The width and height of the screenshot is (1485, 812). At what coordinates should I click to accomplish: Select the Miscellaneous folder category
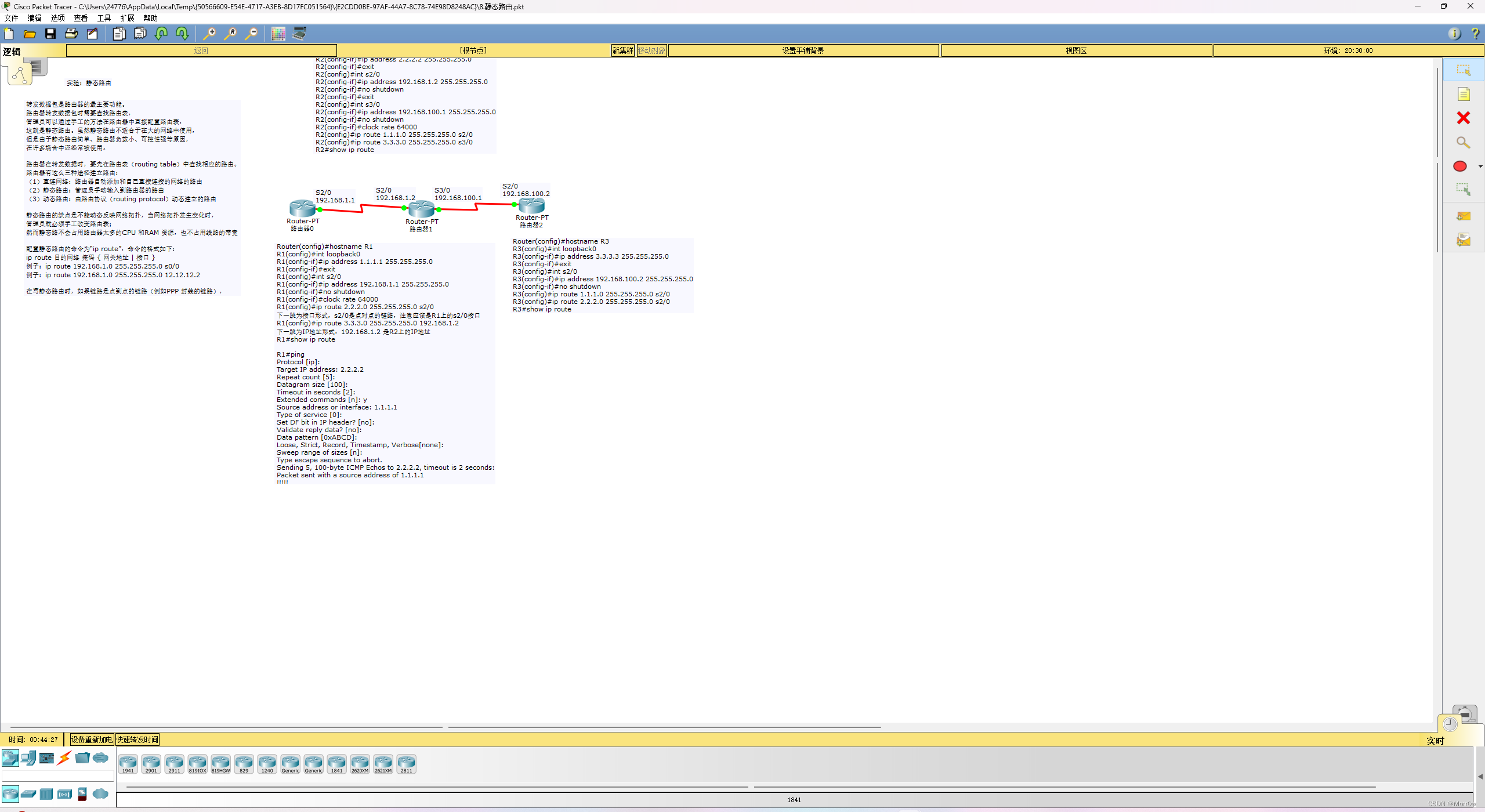coord(82,757)
